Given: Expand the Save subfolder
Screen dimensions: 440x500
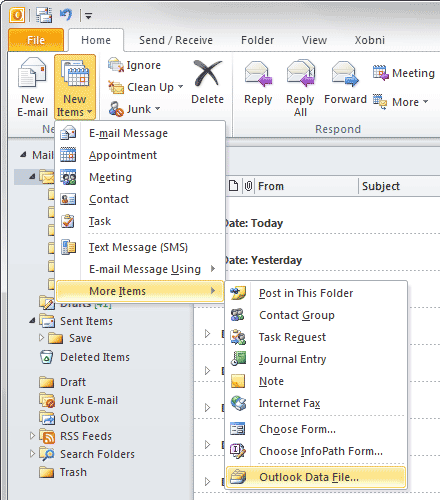Looking at the screenshot, I should click(x=41, y=338).
